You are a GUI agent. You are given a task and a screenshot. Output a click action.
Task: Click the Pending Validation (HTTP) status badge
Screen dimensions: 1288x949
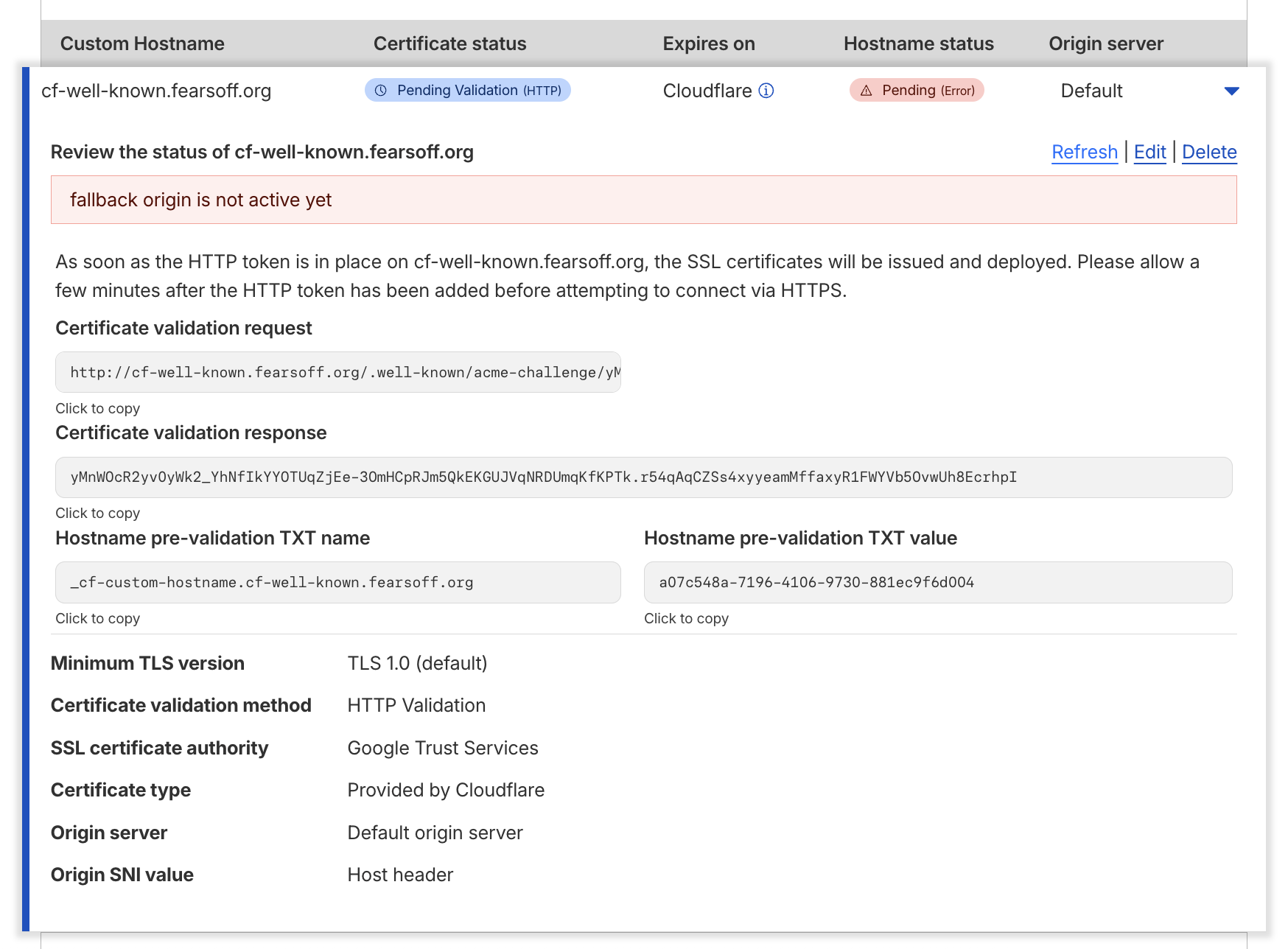468,91
